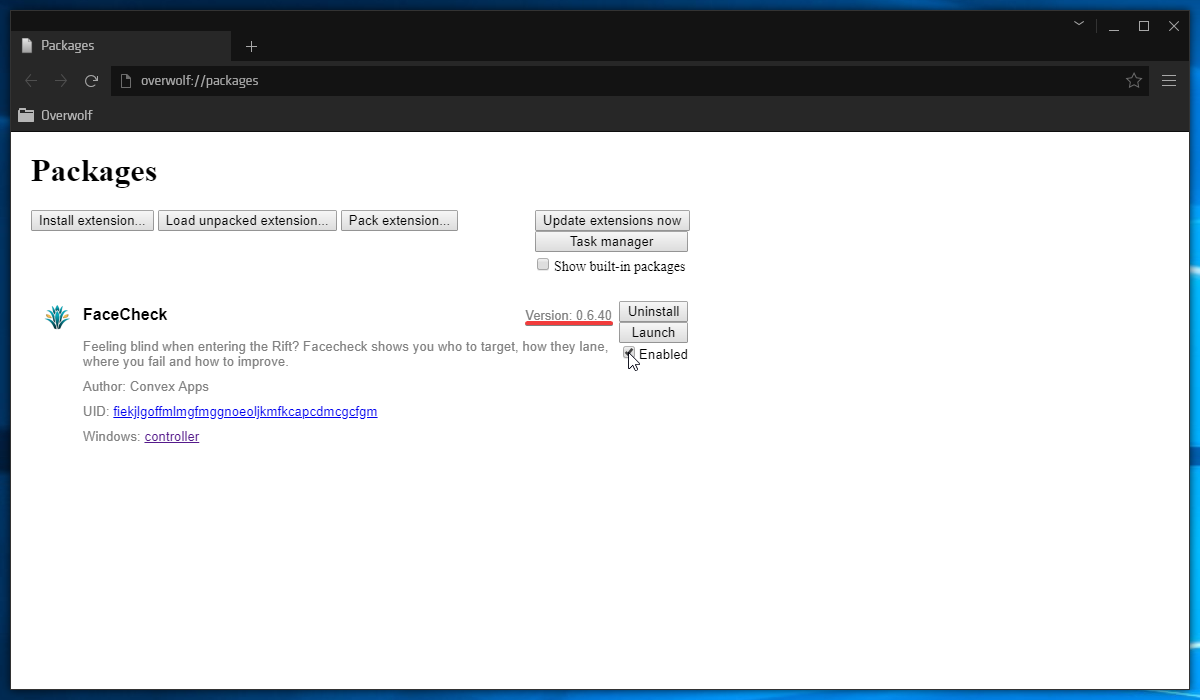This screenshot has height=700, width=1200.
Task: Open a new tab with the plus button
Action: (x=251, y=46)
